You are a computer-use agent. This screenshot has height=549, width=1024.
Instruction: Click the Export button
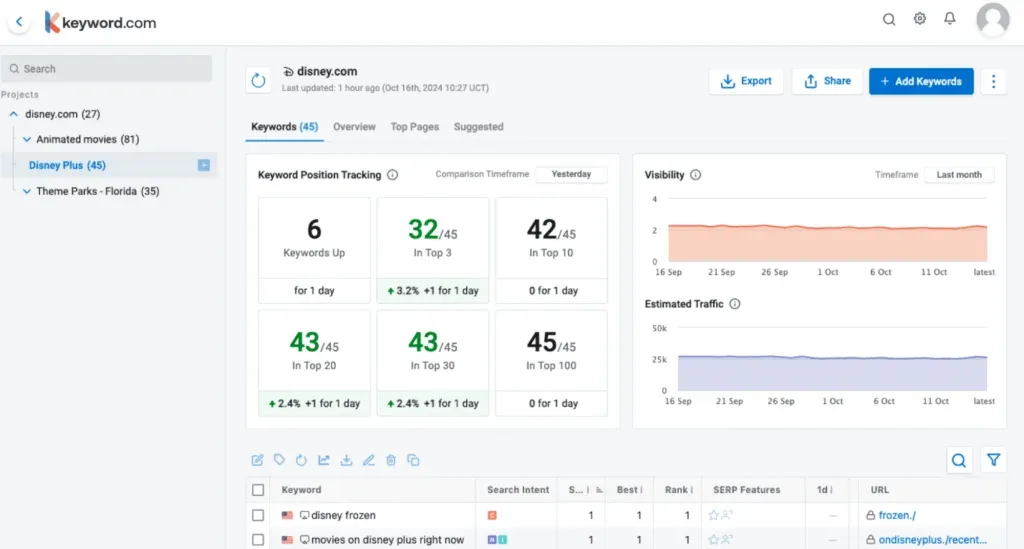pos(746,82)
